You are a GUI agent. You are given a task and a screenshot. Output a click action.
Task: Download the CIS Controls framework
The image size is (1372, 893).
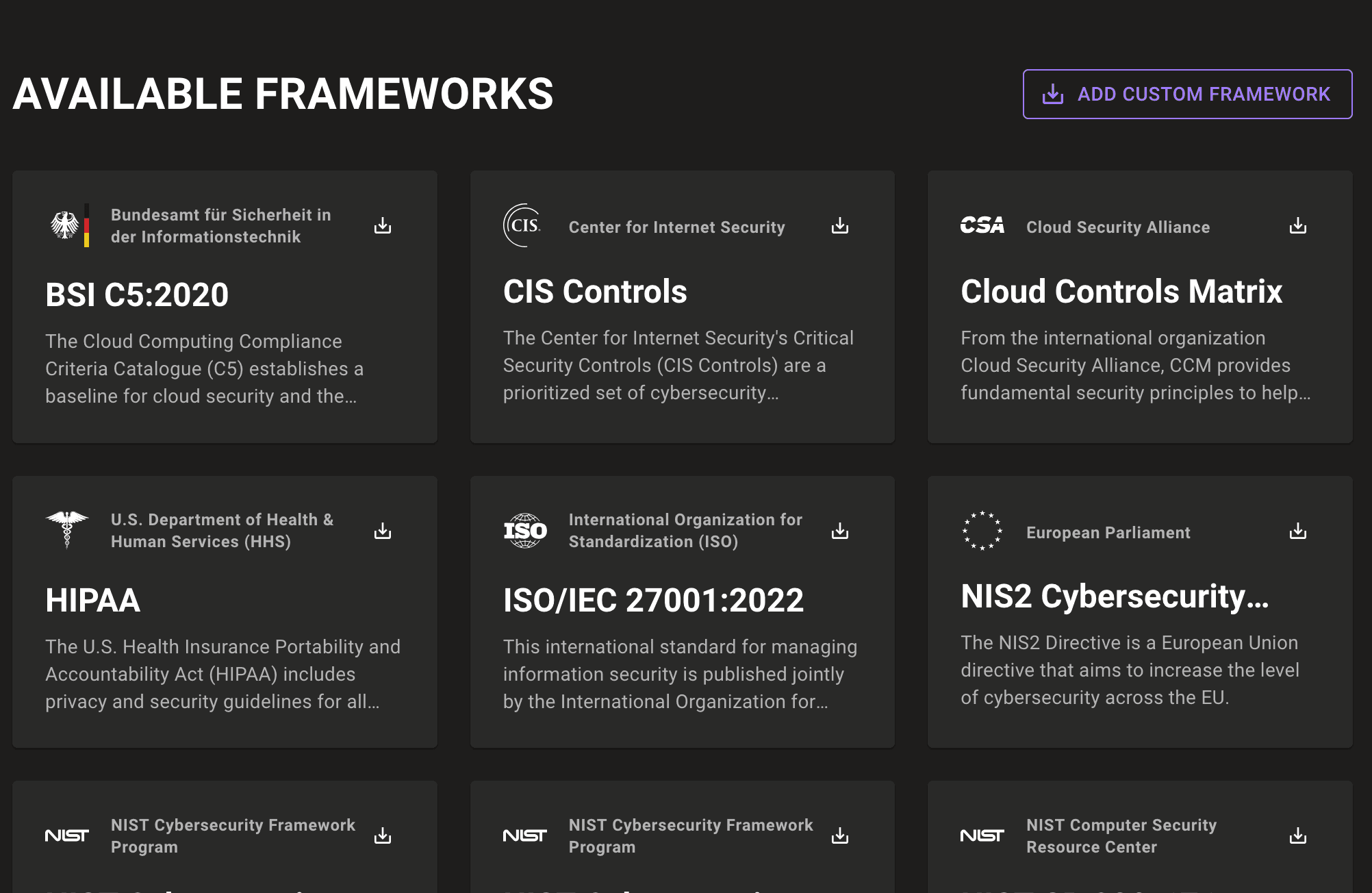[839, 225]
